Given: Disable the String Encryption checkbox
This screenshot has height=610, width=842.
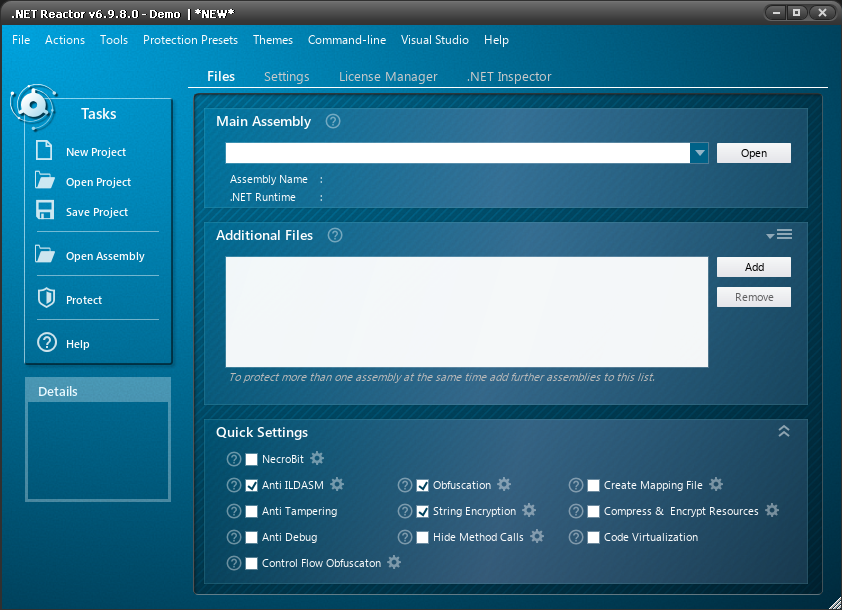Looking at the screenshot, I should 422,511.
